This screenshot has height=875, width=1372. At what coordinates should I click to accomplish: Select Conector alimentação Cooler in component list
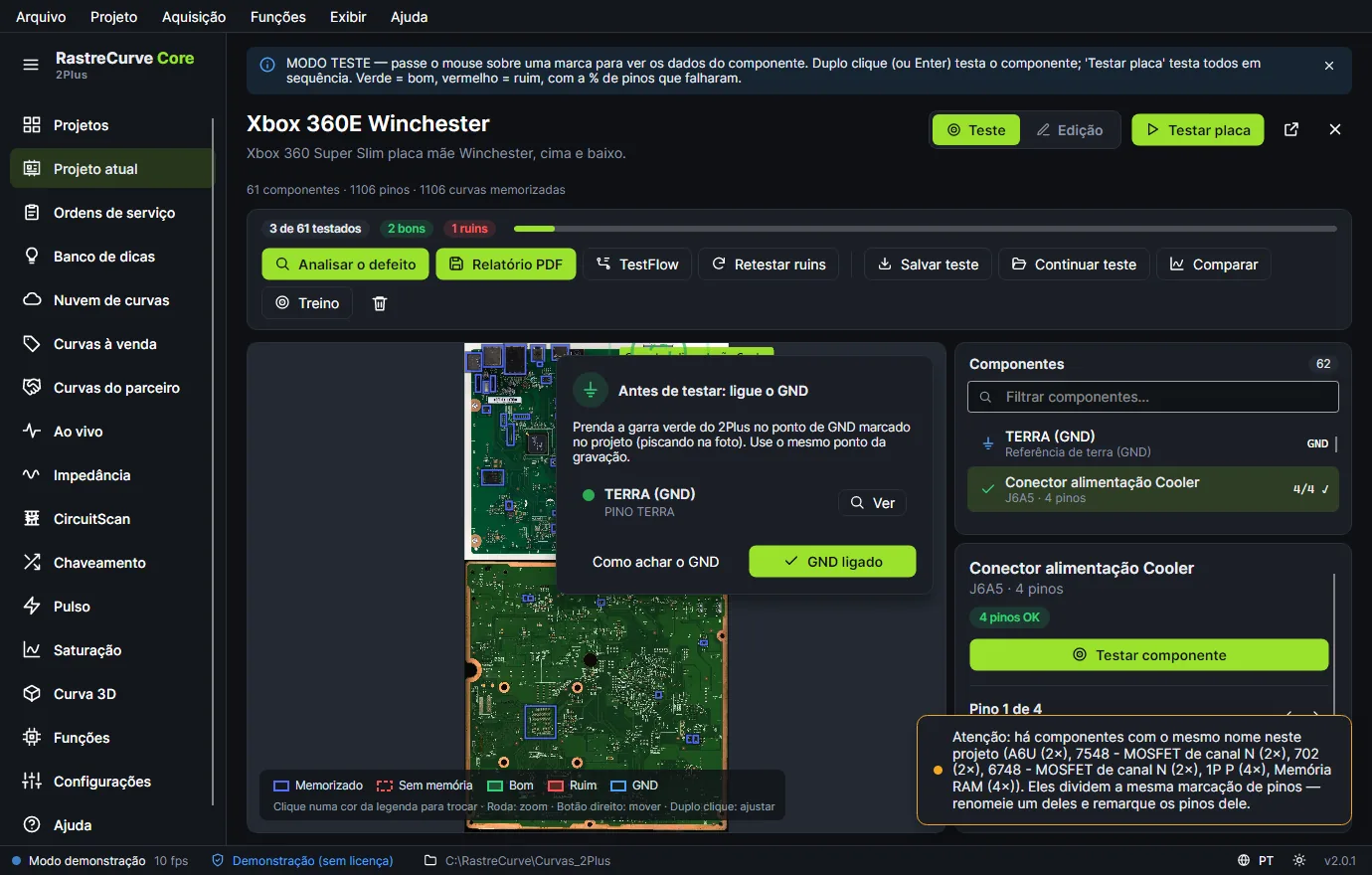tap(1153, 489)
